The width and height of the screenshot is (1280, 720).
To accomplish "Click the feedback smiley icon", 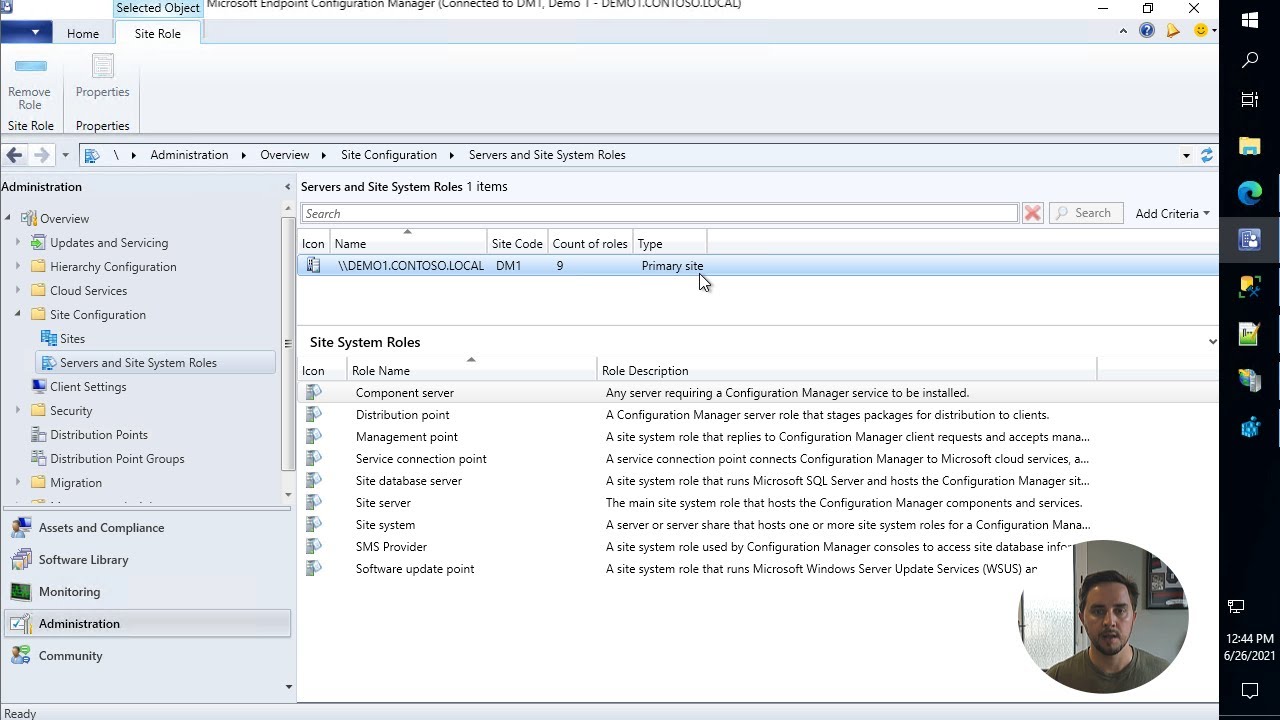I will (x=1201, y=31).
